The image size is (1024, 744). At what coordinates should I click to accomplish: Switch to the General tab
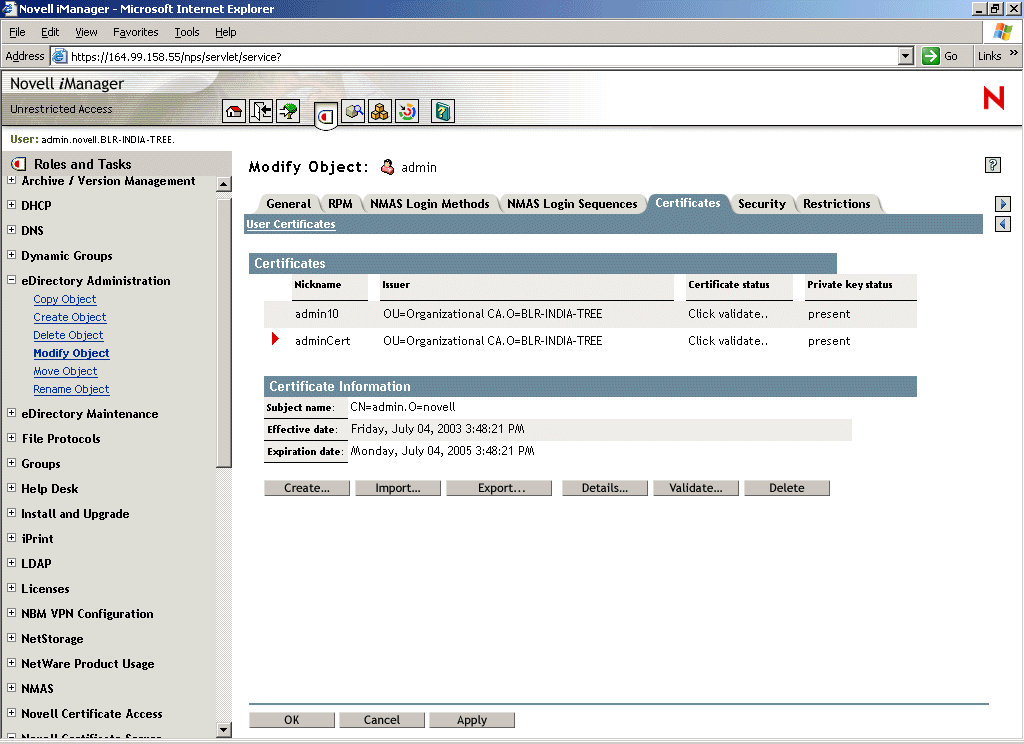pyautogui.click(x=289, y=204)
